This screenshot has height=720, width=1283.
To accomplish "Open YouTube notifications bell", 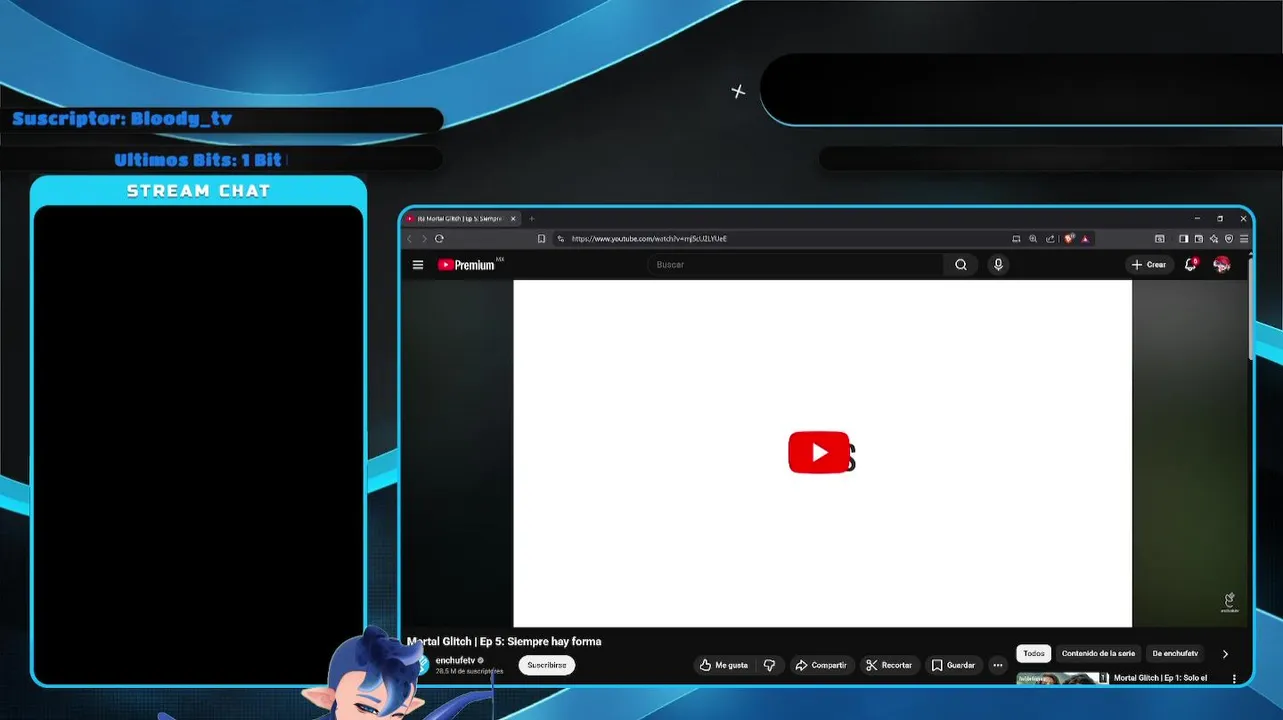I will pos(1190,264).
